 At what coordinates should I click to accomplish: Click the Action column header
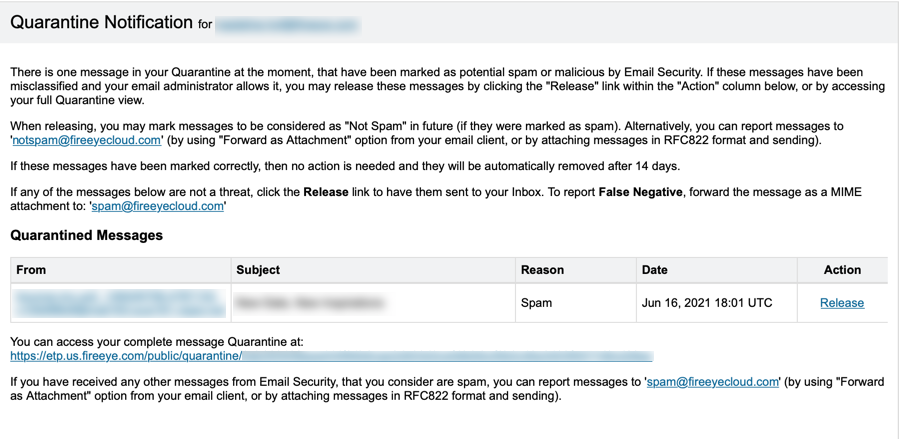[842, 270]
